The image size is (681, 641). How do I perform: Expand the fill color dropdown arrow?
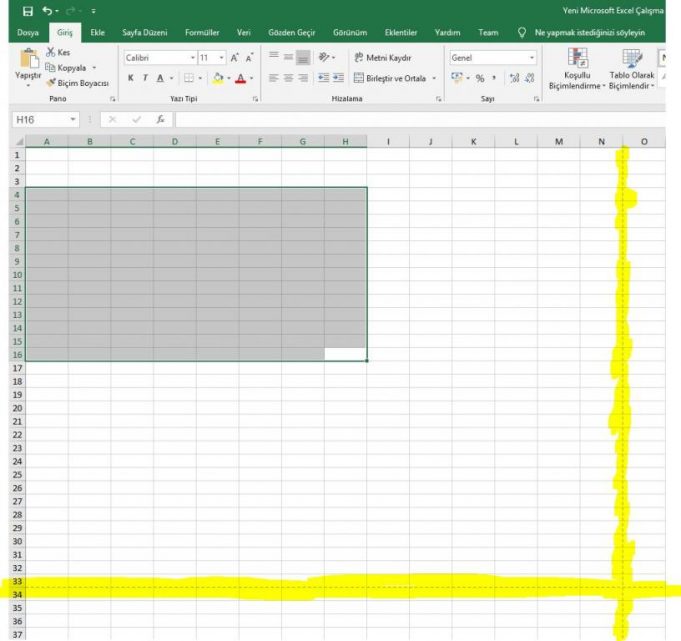[x=229, y=78]
